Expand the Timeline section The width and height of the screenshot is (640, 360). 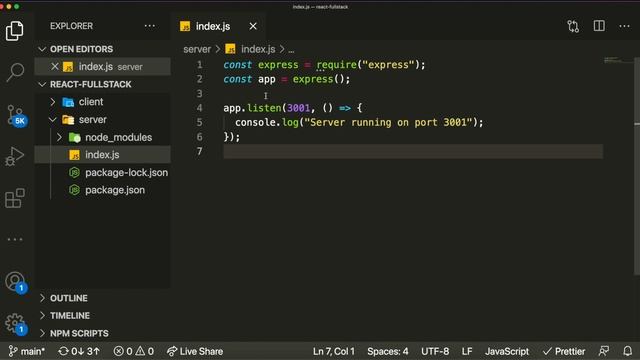103,316
